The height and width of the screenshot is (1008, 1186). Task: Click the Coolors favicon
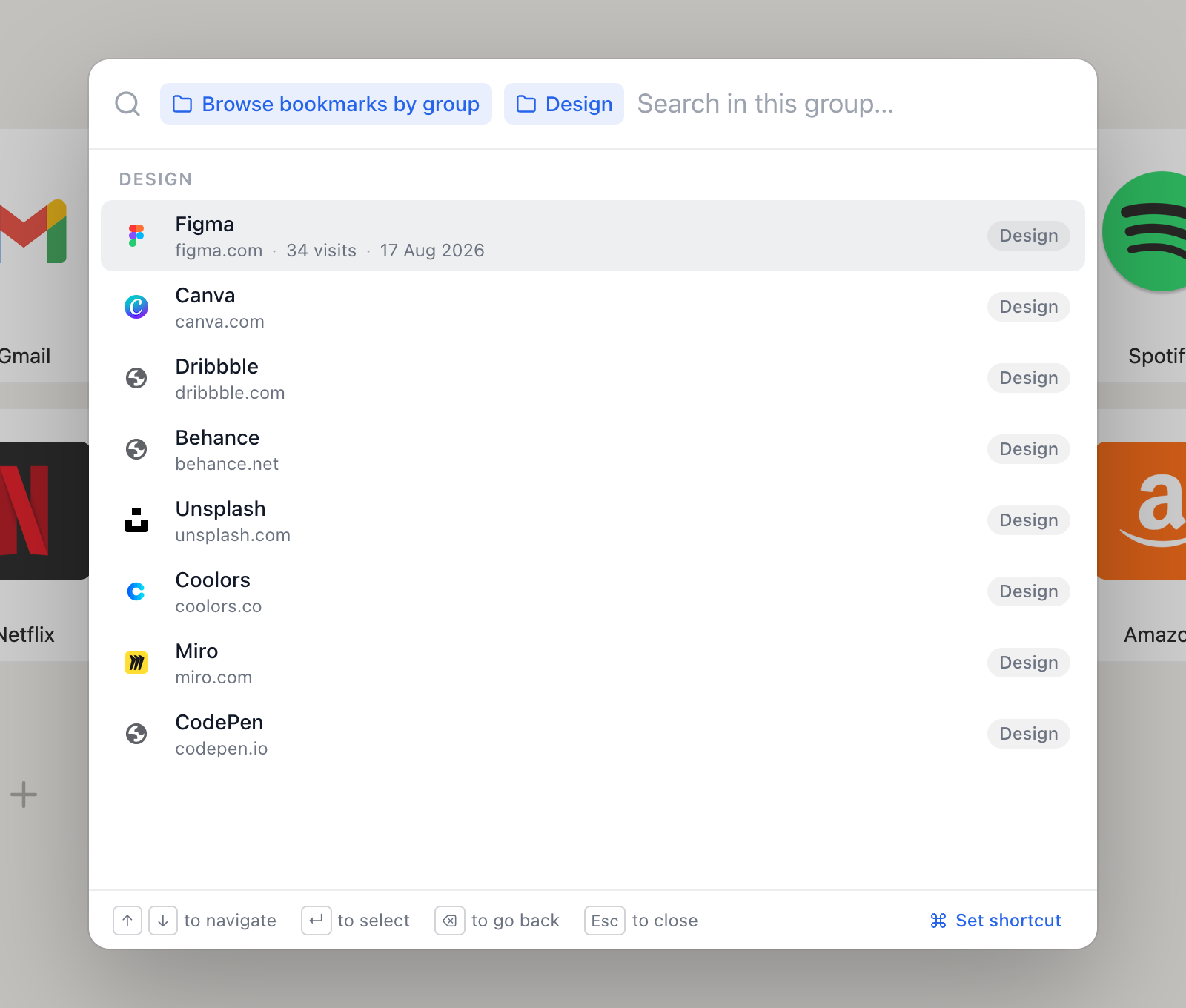tap(136, 591)
